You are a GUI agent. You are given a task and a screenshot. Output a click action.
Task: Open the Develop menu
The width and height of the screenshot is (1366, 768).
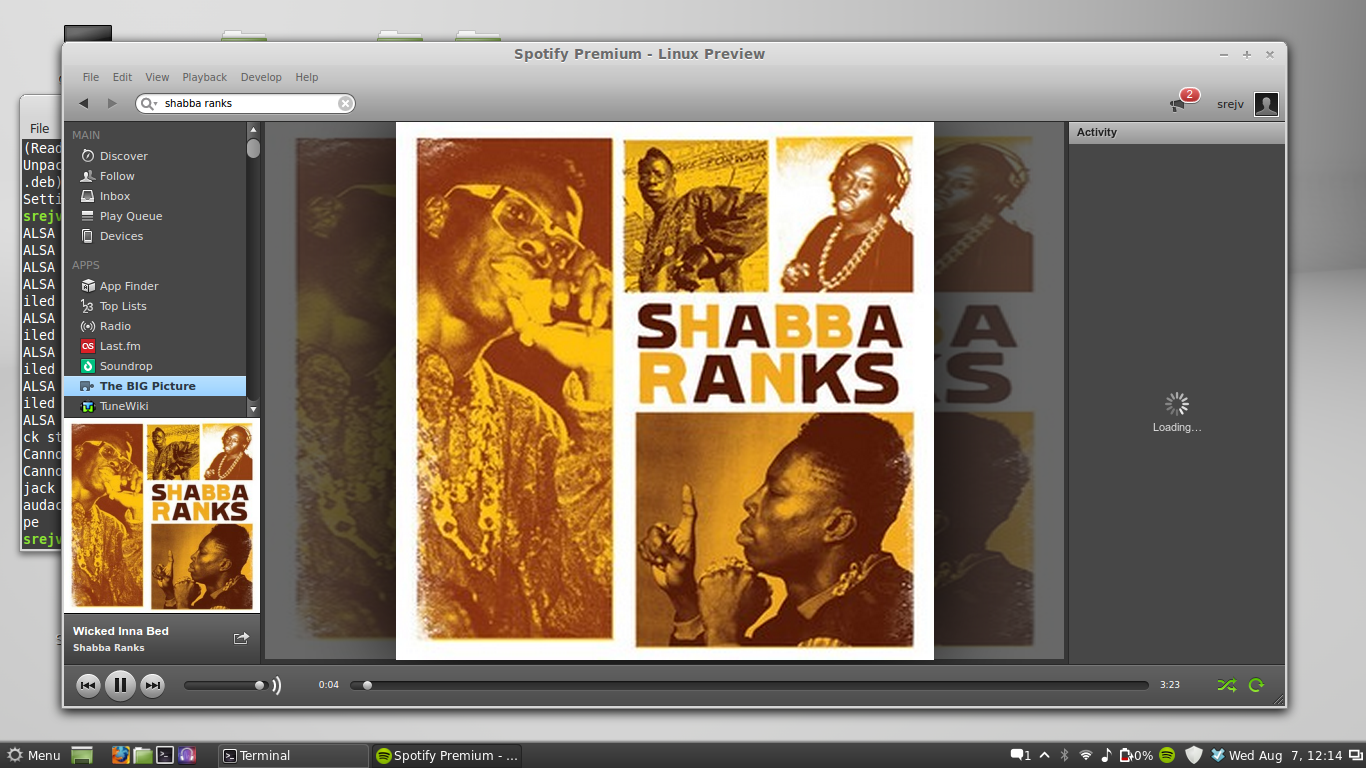(261, 77)
